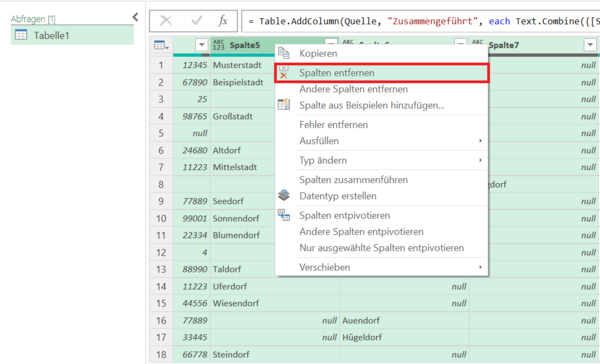Click the Datentyp erstellen layers icon
The width and height of the screenshot is (600, 364).
coord(284,195)
